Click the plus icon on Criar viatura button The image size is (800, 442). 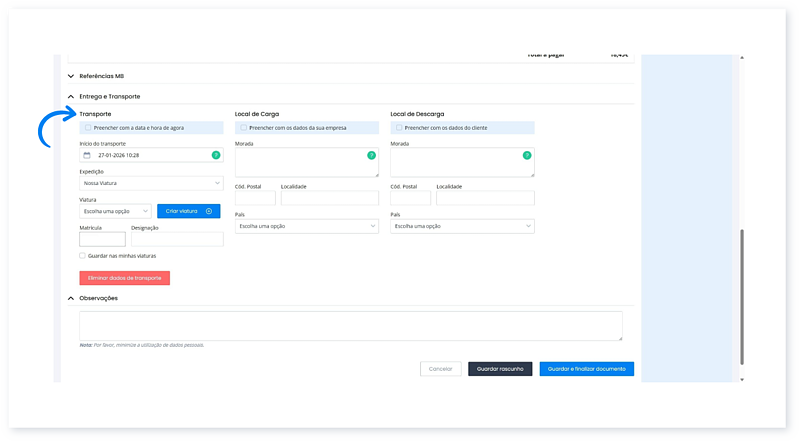pos(209,211)
